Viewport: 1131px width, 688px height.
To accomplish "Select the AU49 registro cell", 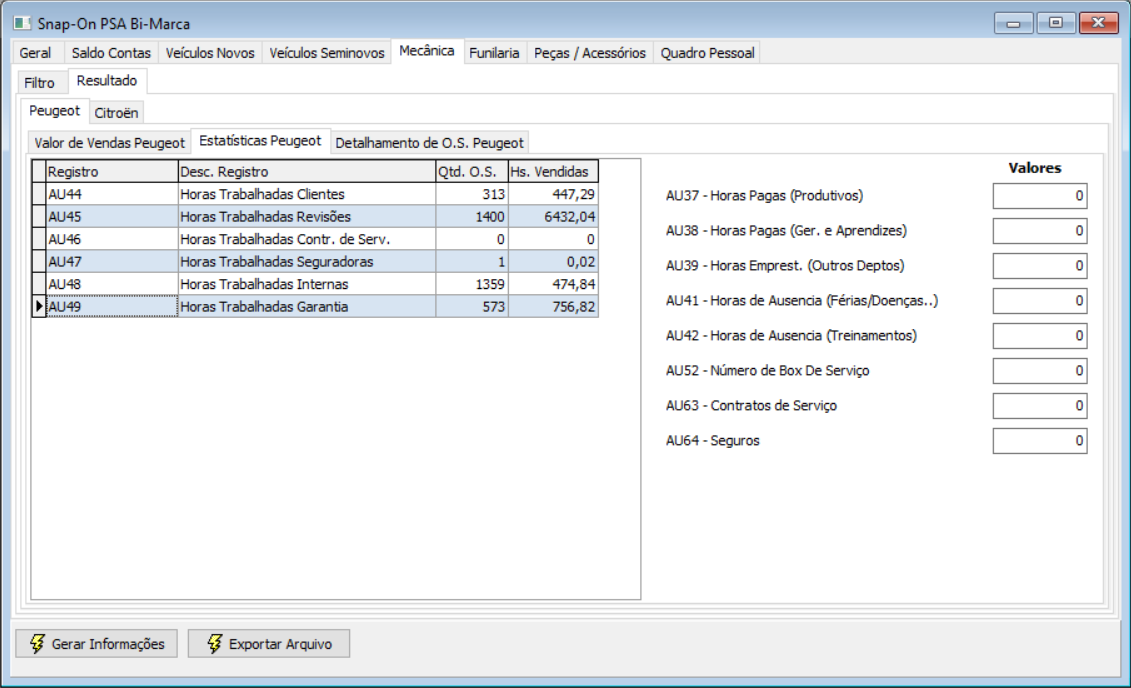I will pos(112,306).
